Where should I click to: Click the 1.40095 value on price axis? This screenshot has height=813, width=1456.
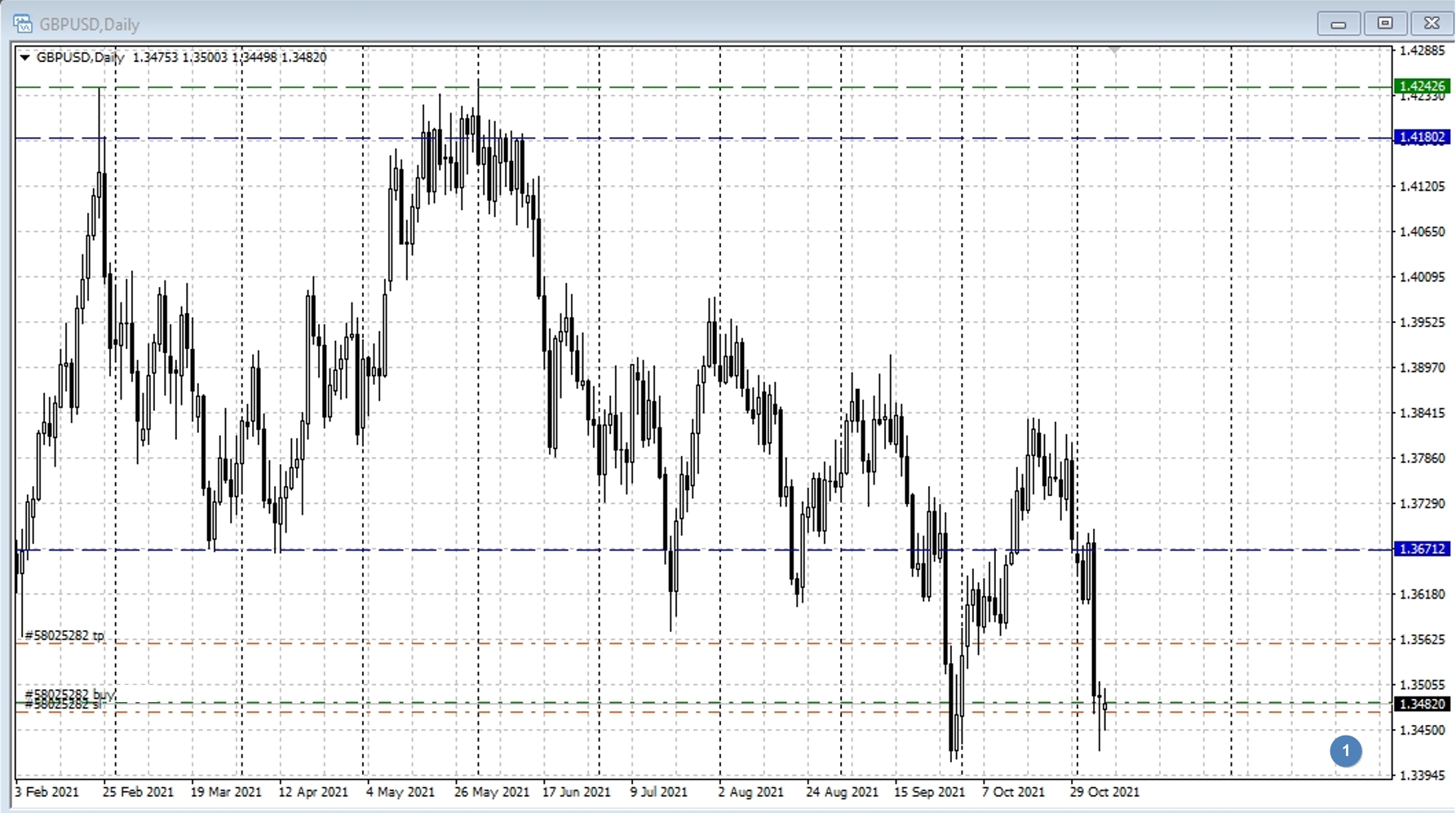pyautogui.click(x=1422, y=277)
